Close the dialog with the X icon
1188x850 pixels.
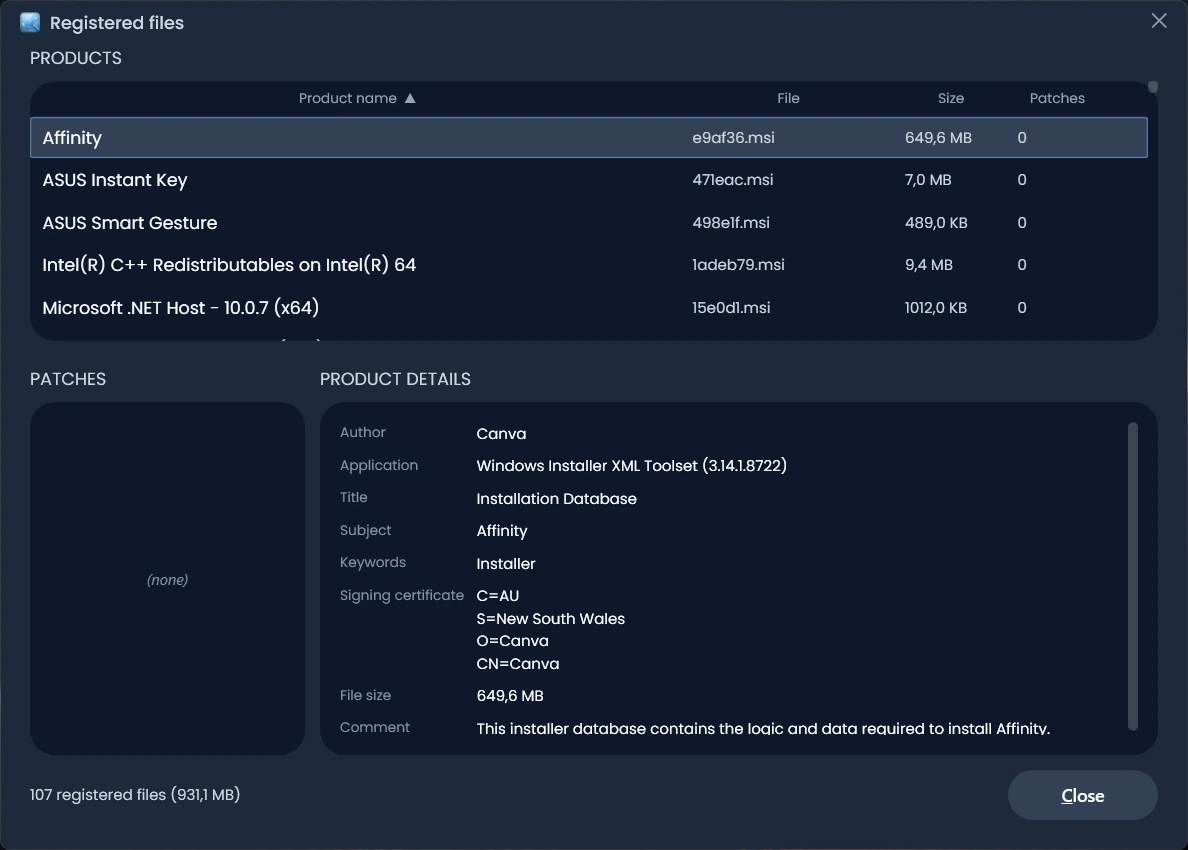coord(1158,20)
